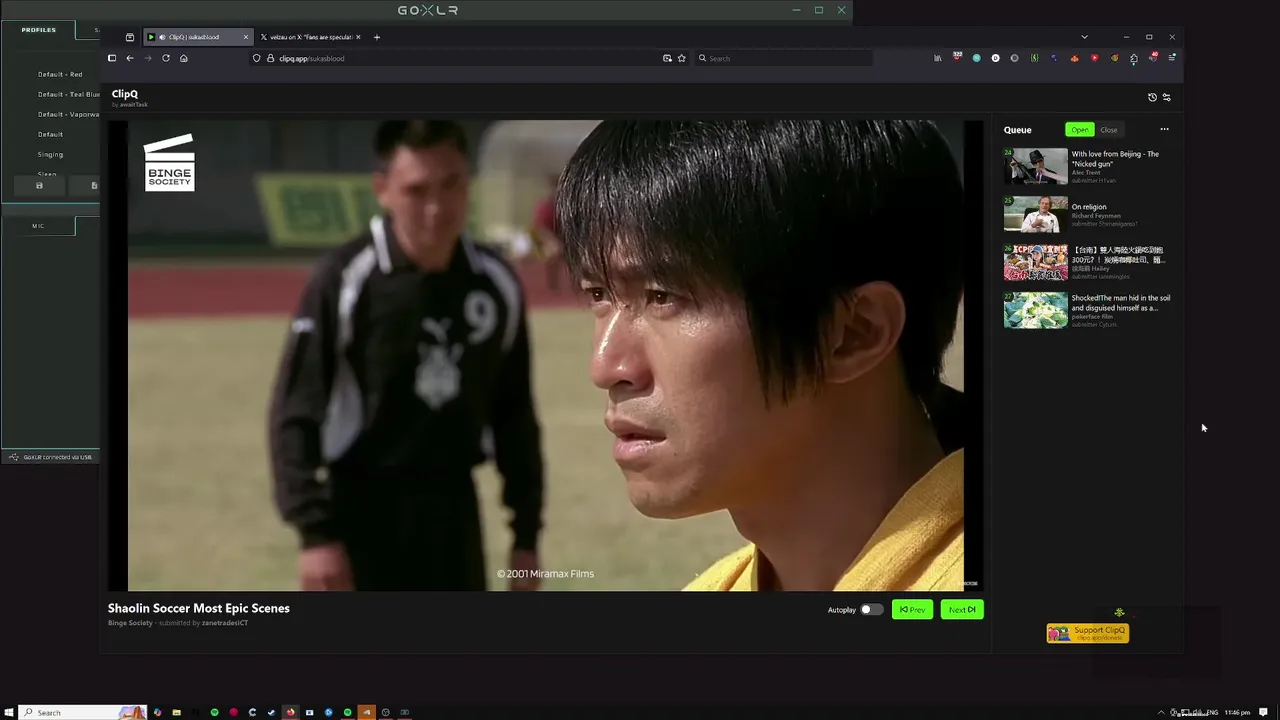
Task: Open Windows Start menu
Action: 9,712
